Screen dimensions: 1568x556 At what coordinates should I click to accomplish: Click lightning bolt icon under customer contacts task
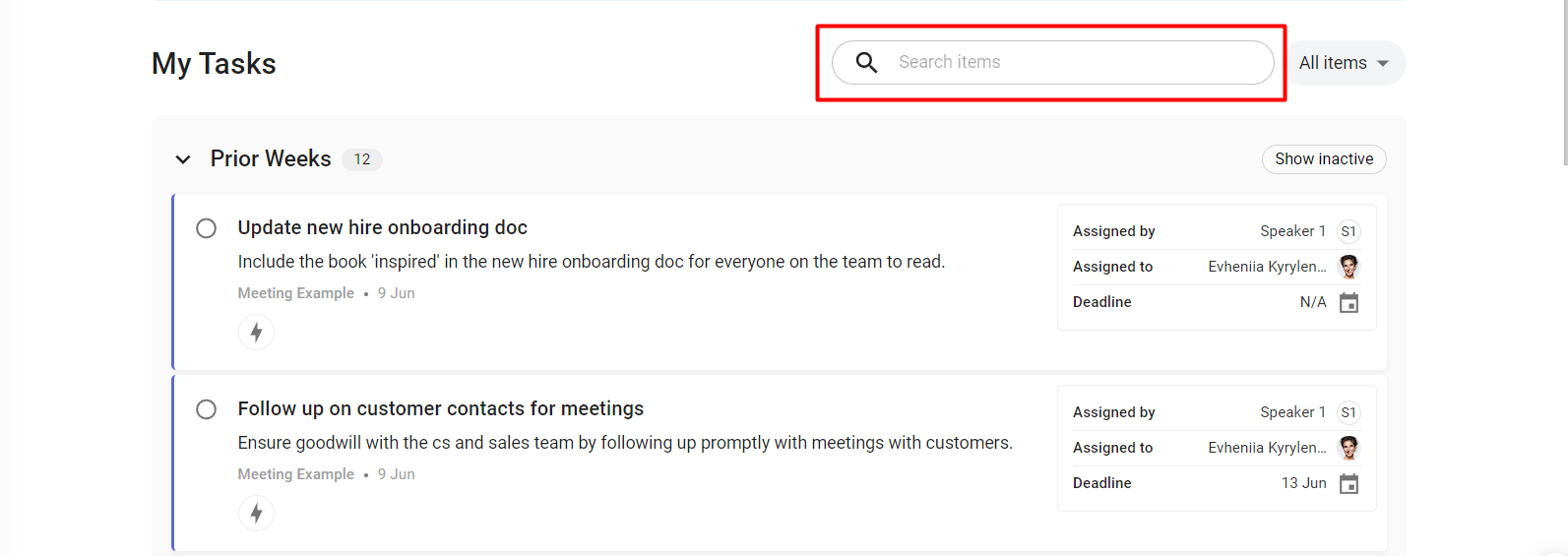pyautogui.click(x=256, y=514)
